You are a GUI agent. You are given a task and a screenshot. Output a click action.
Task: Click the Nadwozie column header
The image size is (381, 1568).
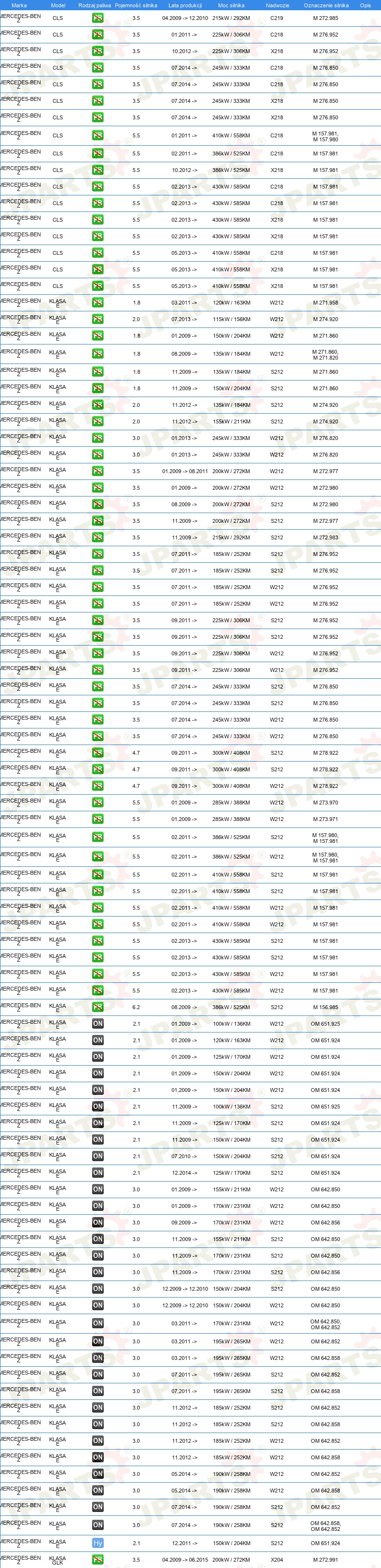[x=278, y=5]
